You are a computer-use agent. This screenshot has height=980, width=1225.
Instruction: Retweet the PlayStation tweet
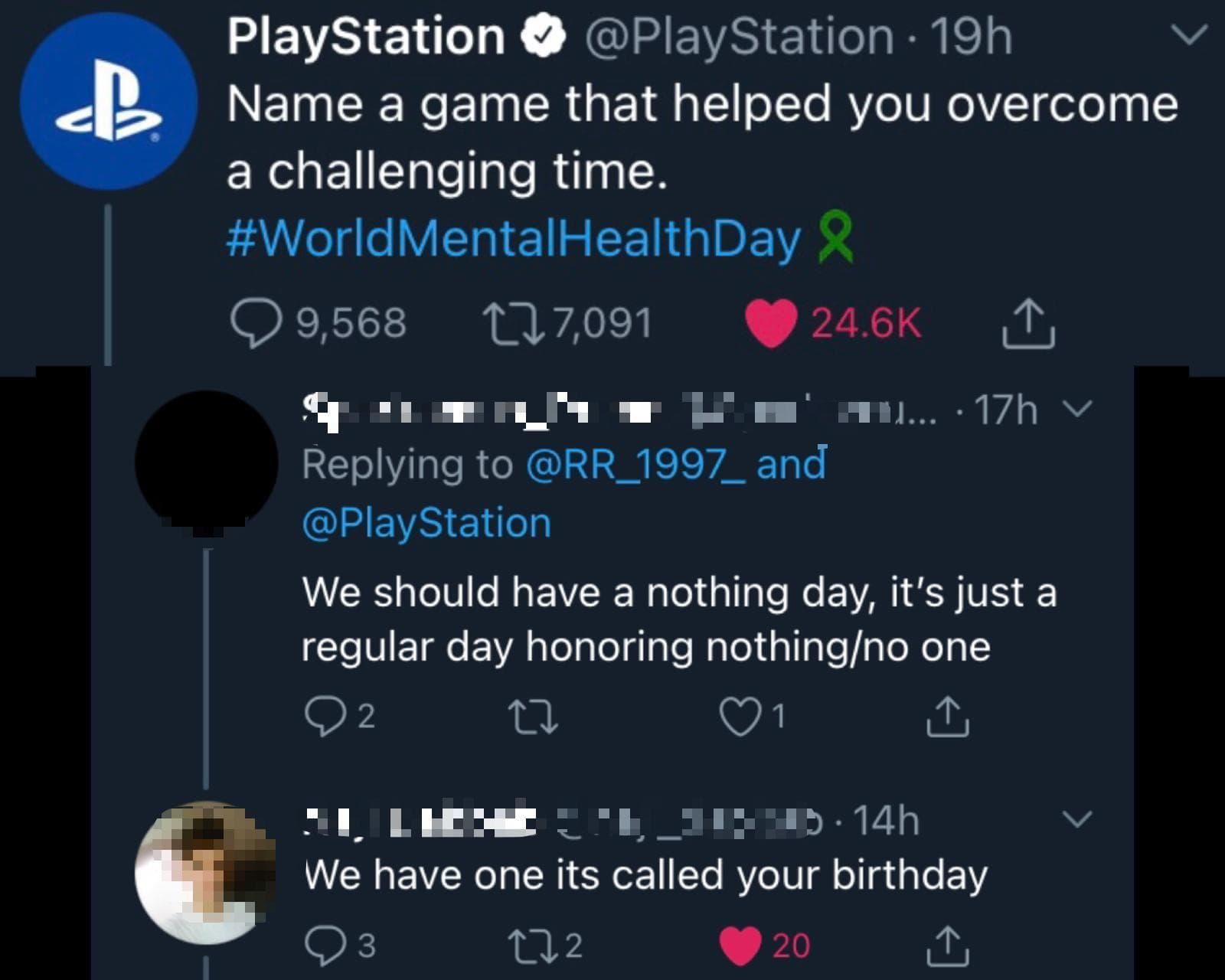tap(514, 323)
